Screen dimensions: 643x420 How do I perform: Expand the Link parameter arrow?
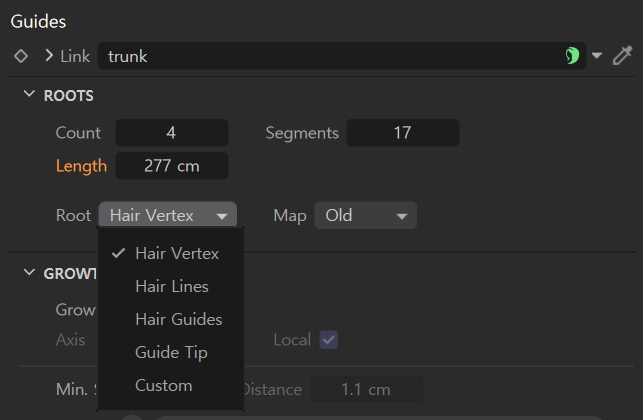coord(48,56)
